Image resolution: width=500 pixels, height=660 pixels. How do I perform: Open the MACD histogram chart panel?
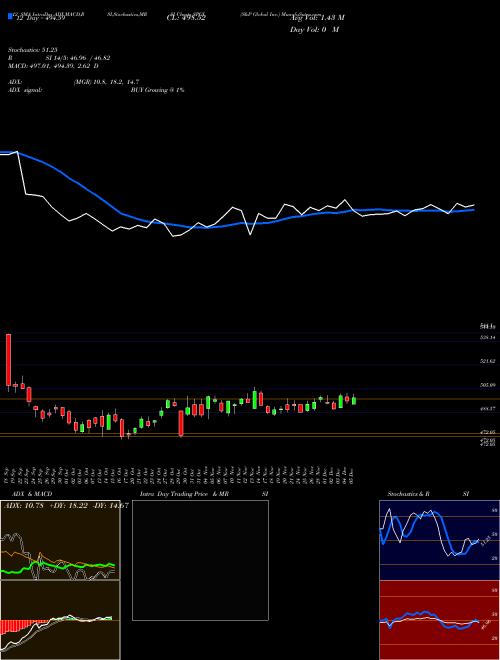60,620
